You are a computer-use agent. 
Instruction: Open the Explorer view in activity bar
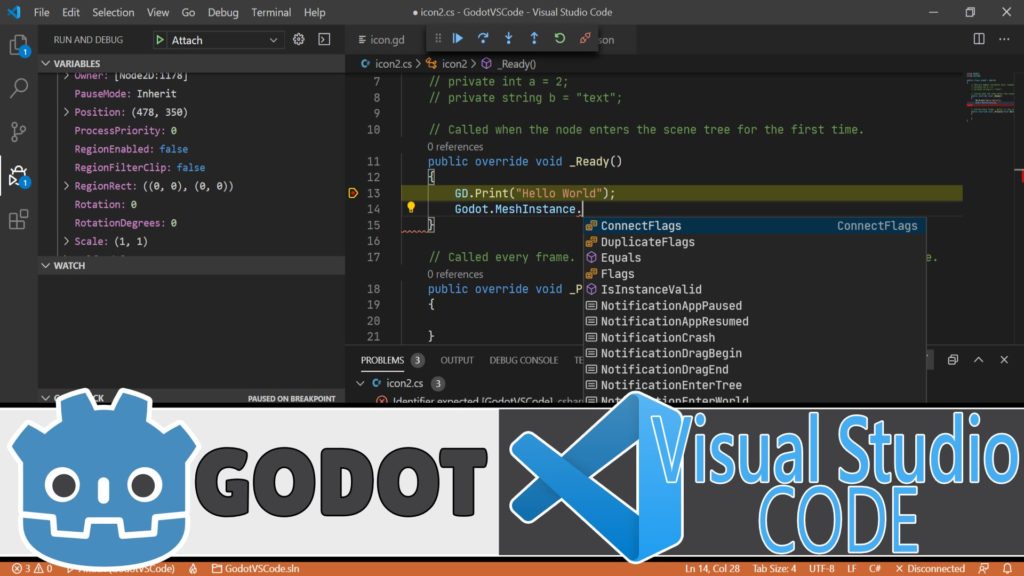pos(18,45)
